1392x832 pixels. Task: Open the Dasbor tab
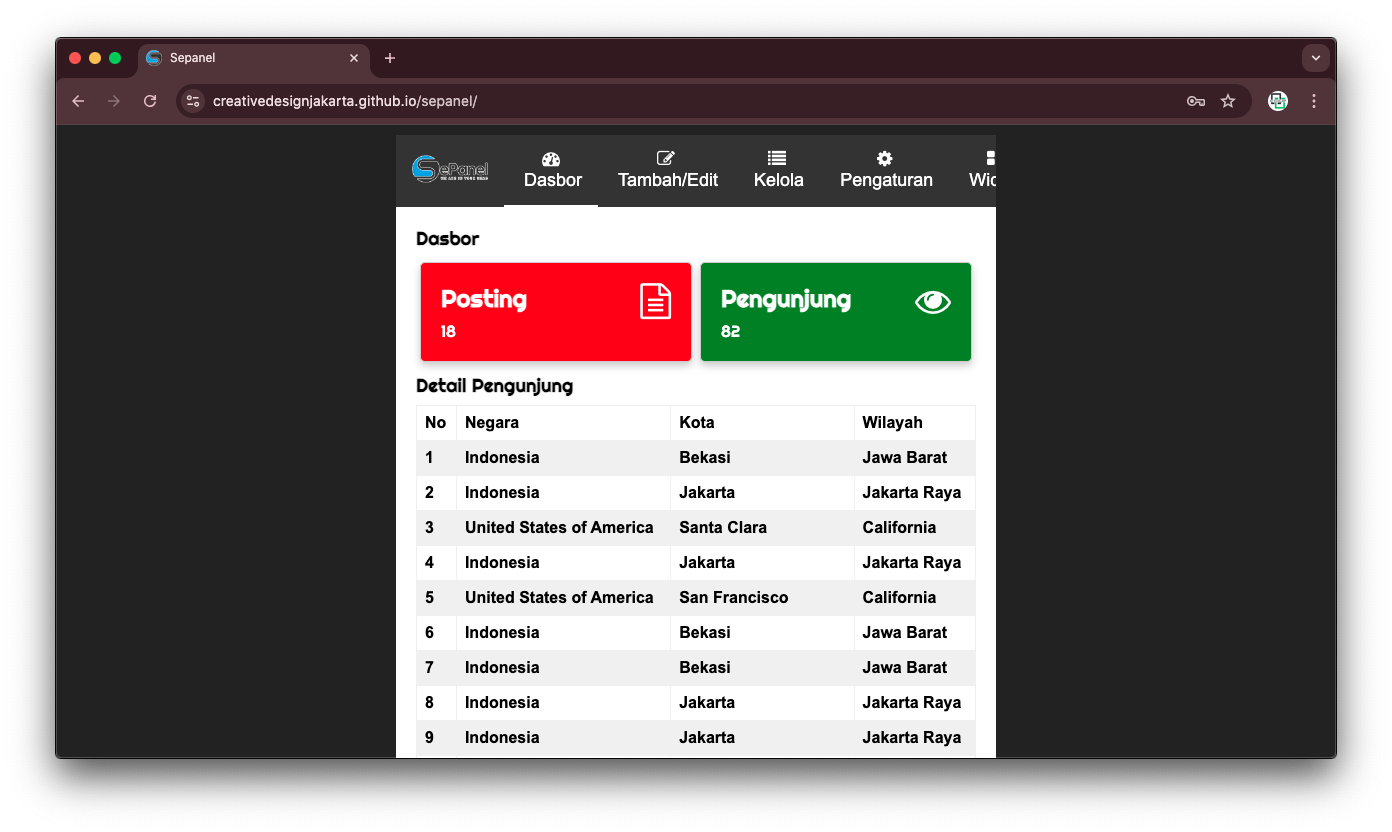[x=551, y=171]
